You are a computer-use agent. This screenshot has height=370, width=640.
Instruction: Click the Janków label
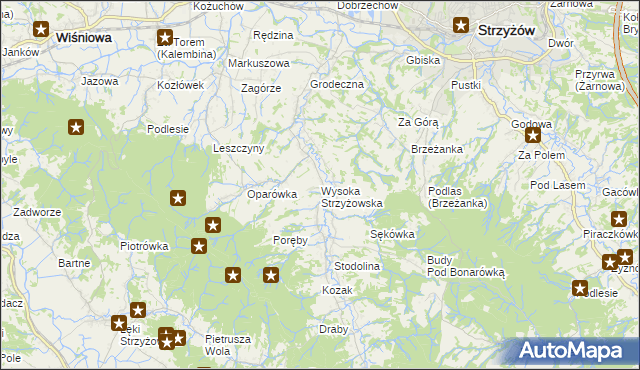click(x=20, y=53)
